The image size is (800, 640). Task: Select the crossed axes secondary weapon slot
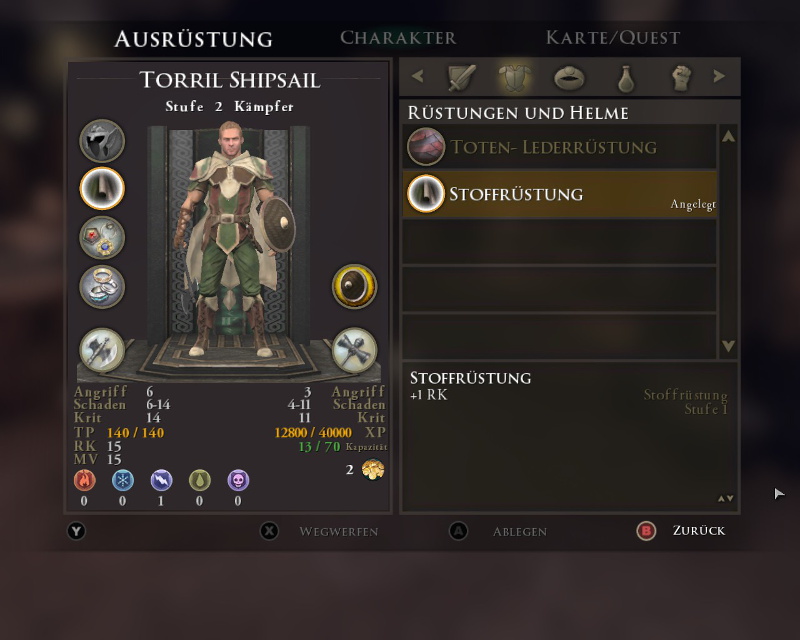355,350
